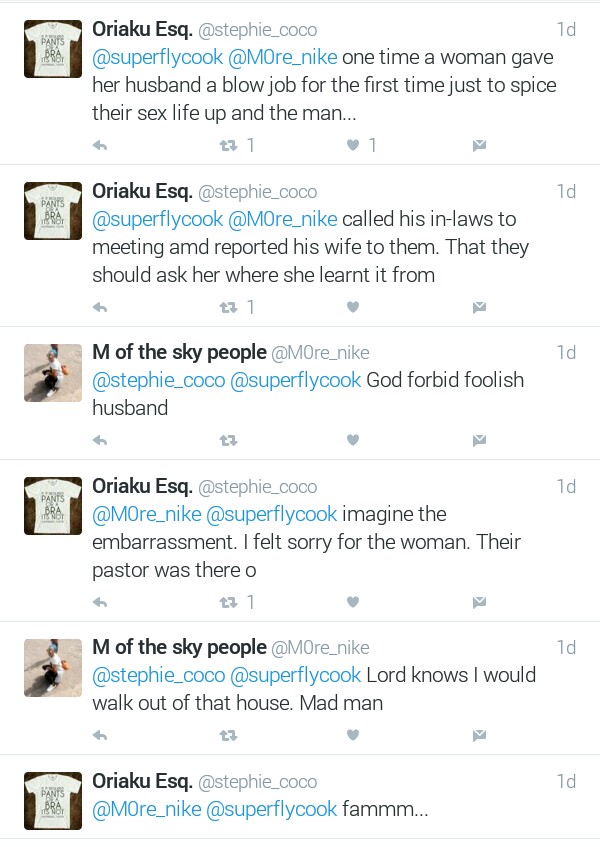The width and height of the screenshot is (600, 847).
Task: Like the topmost tweet by Oriaku Esq.
Action: (352, 145)
